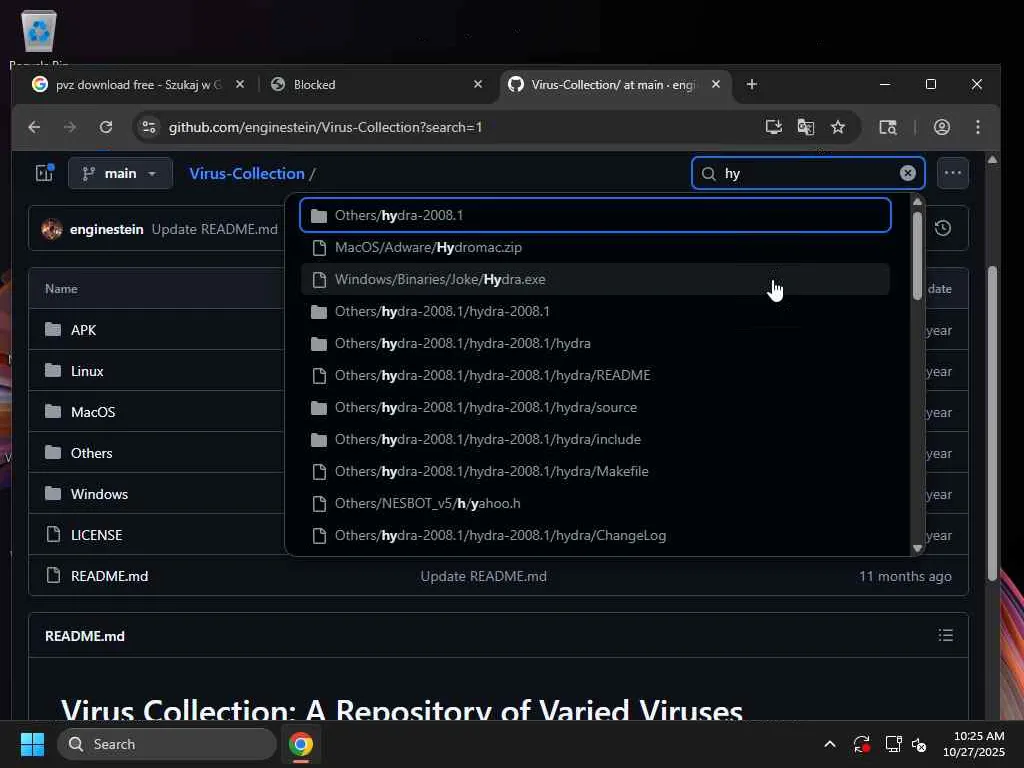Screen dimensions: 1024x768
Task: Clear the file search field
Action: (x=908, y=173)
